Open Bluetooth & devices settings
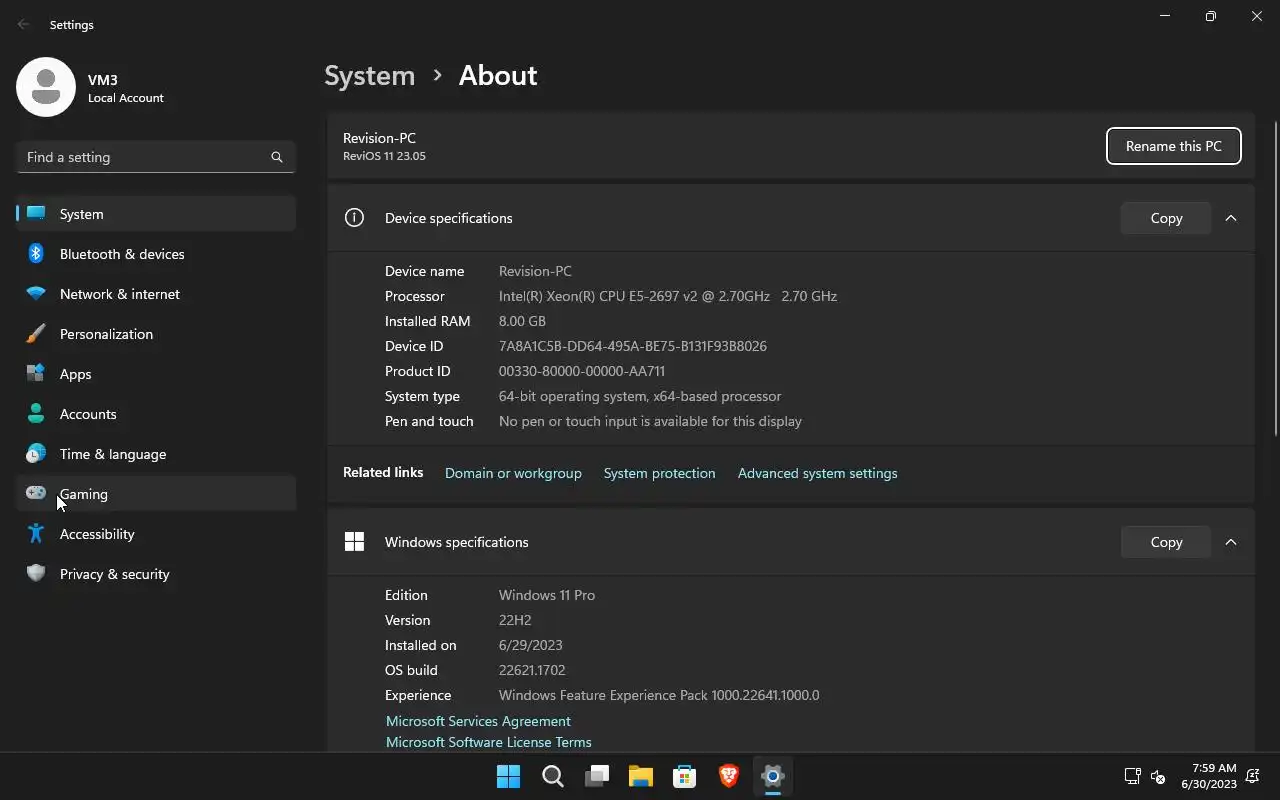This screenshot has height=800, width=1280. coord(156,254)
